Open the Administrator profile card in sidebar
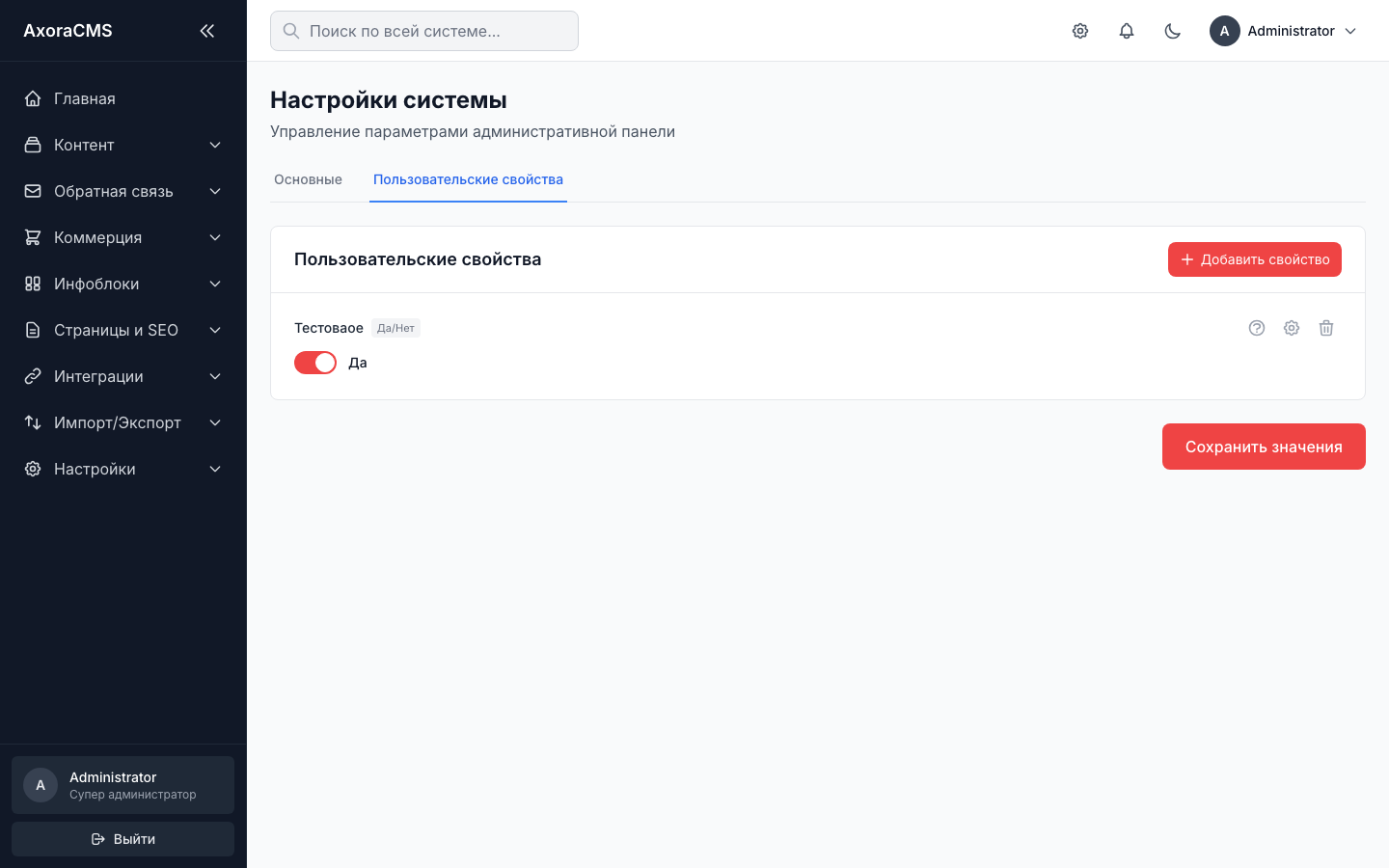This screenshot has height=868, width=1389. [123, 785]
